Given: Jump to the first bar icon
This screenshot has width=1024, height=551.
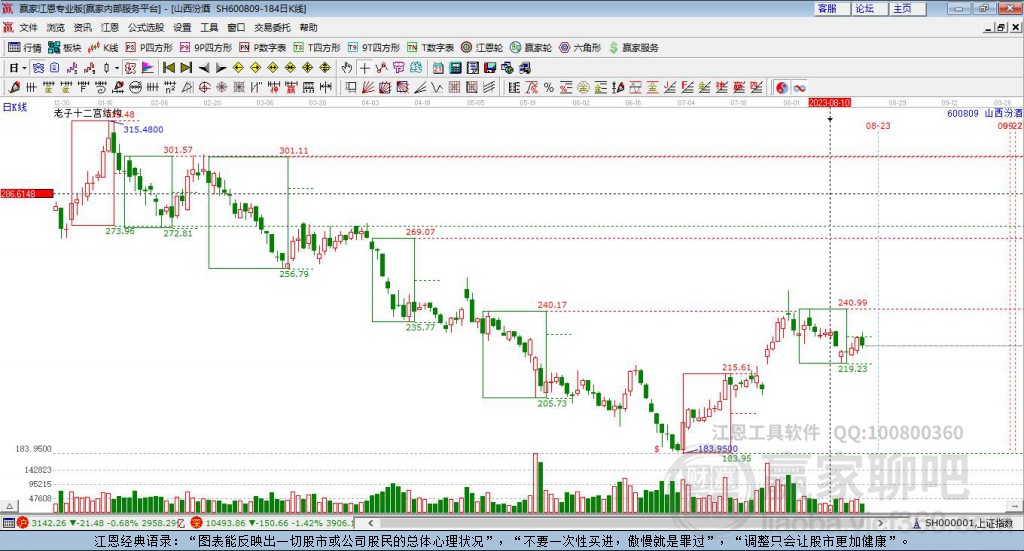Looking at the screenshot, I should (x=168, y=68).
